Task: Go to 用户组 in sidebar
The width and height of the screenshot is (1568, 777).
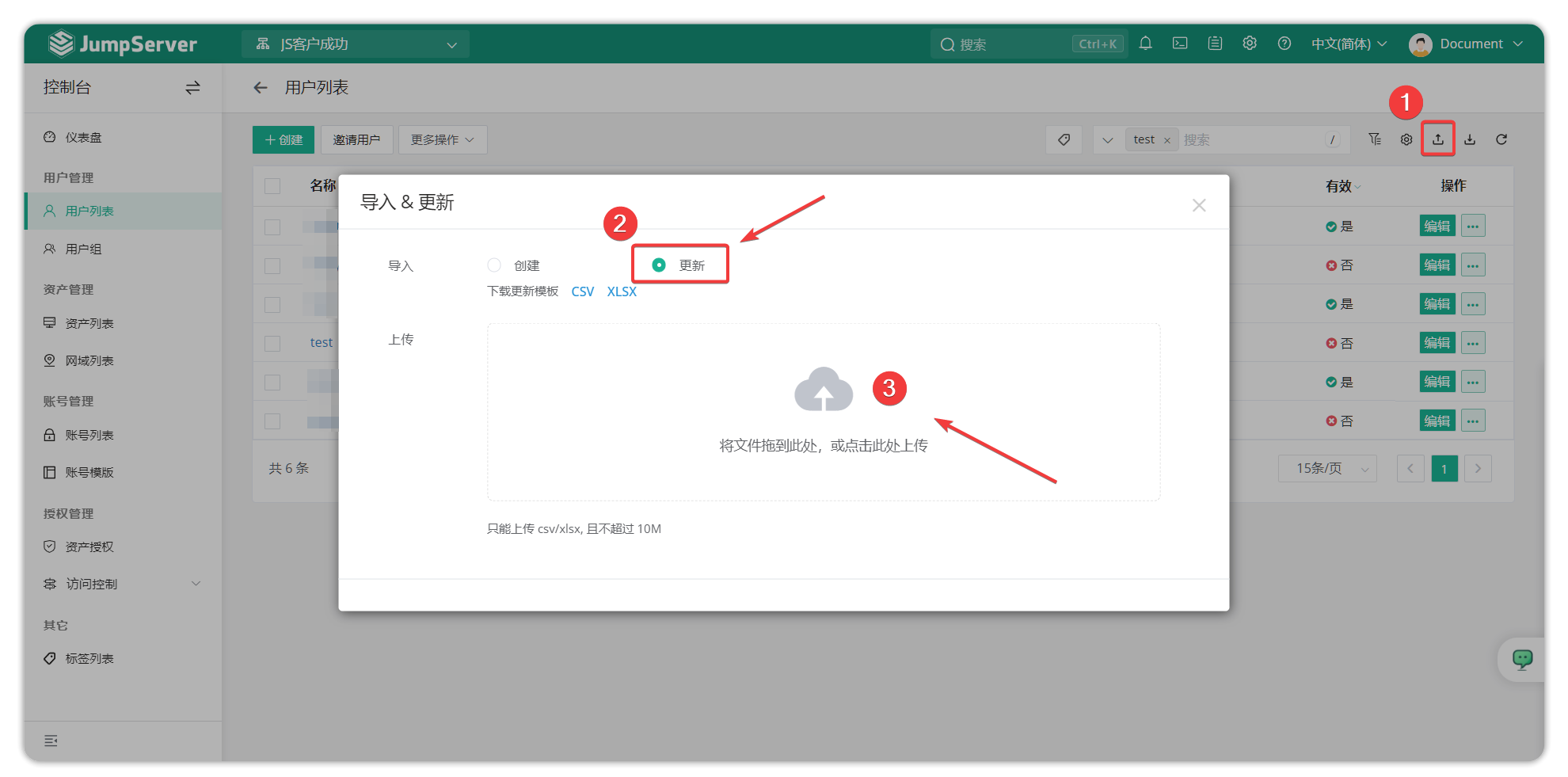Action: point(83,249)
